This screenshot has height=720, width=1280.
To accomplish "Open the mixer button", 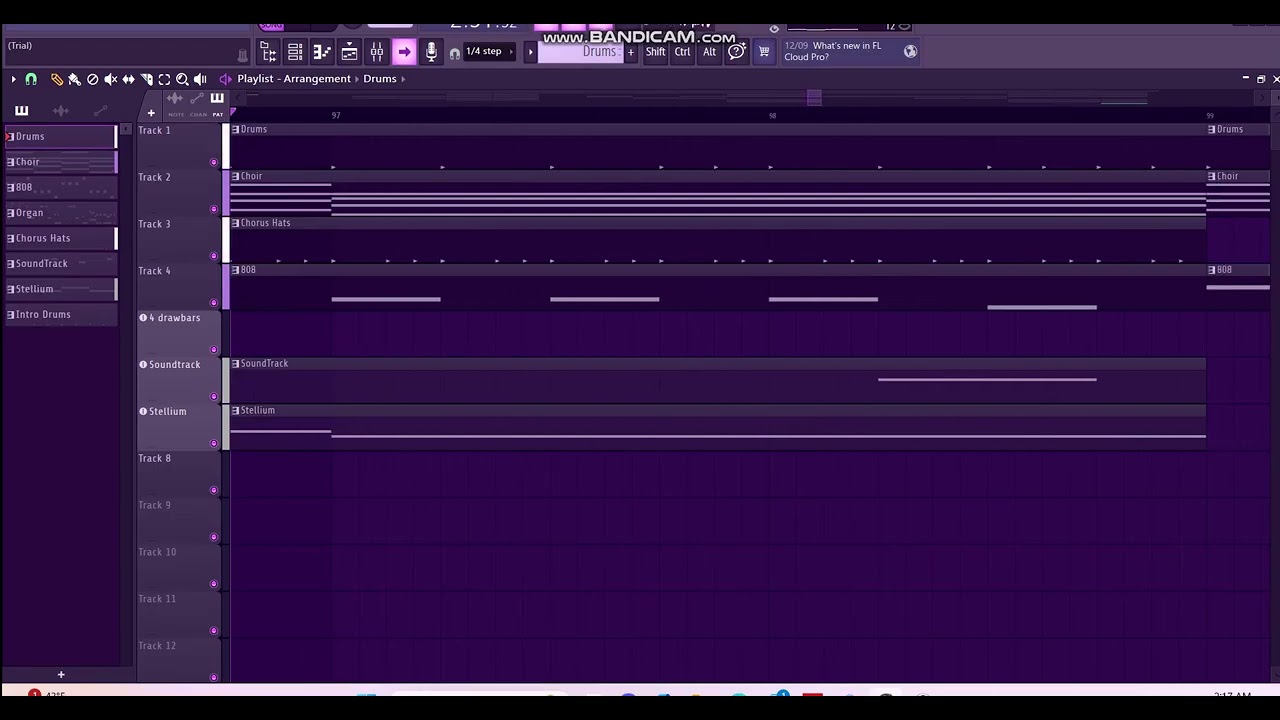I will point(377,51).
